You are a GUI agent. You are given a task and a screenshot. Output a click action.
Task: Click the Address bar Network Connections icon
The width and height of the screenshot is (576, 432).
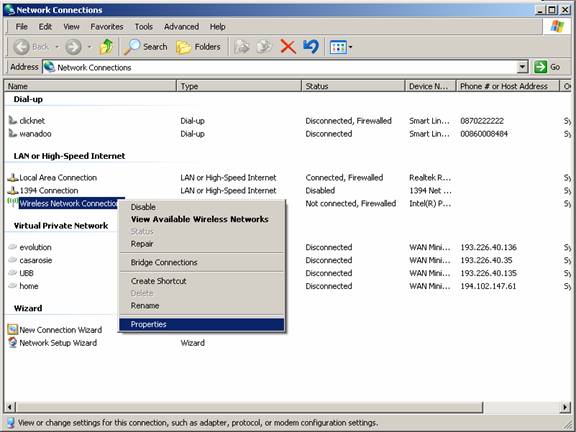(x=49, y=67)
